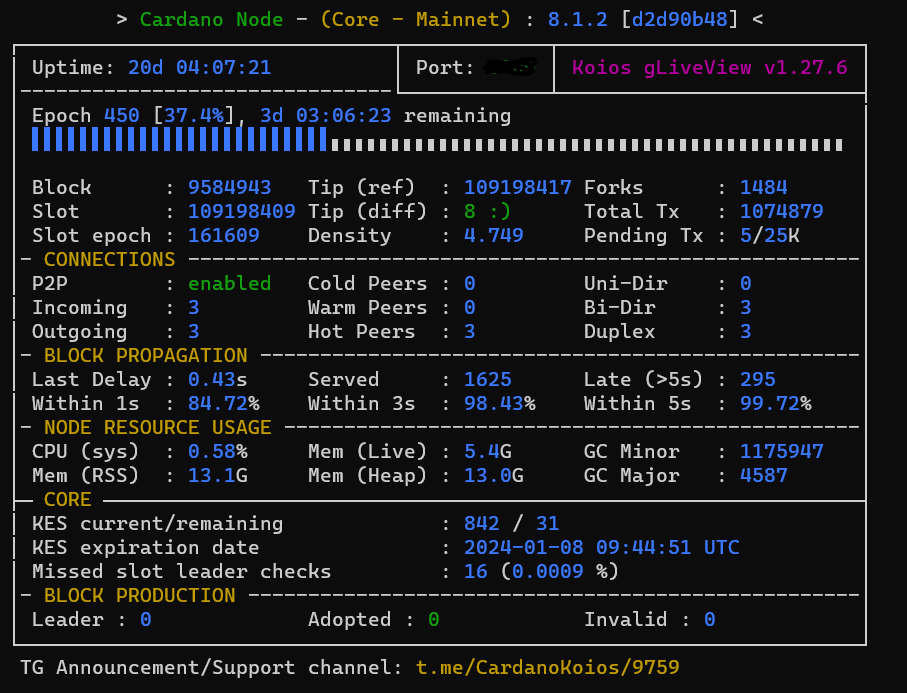Click the BLOCK PROPAGATION section header
Screen dimensions: 907x693
(x=146, y=356)
